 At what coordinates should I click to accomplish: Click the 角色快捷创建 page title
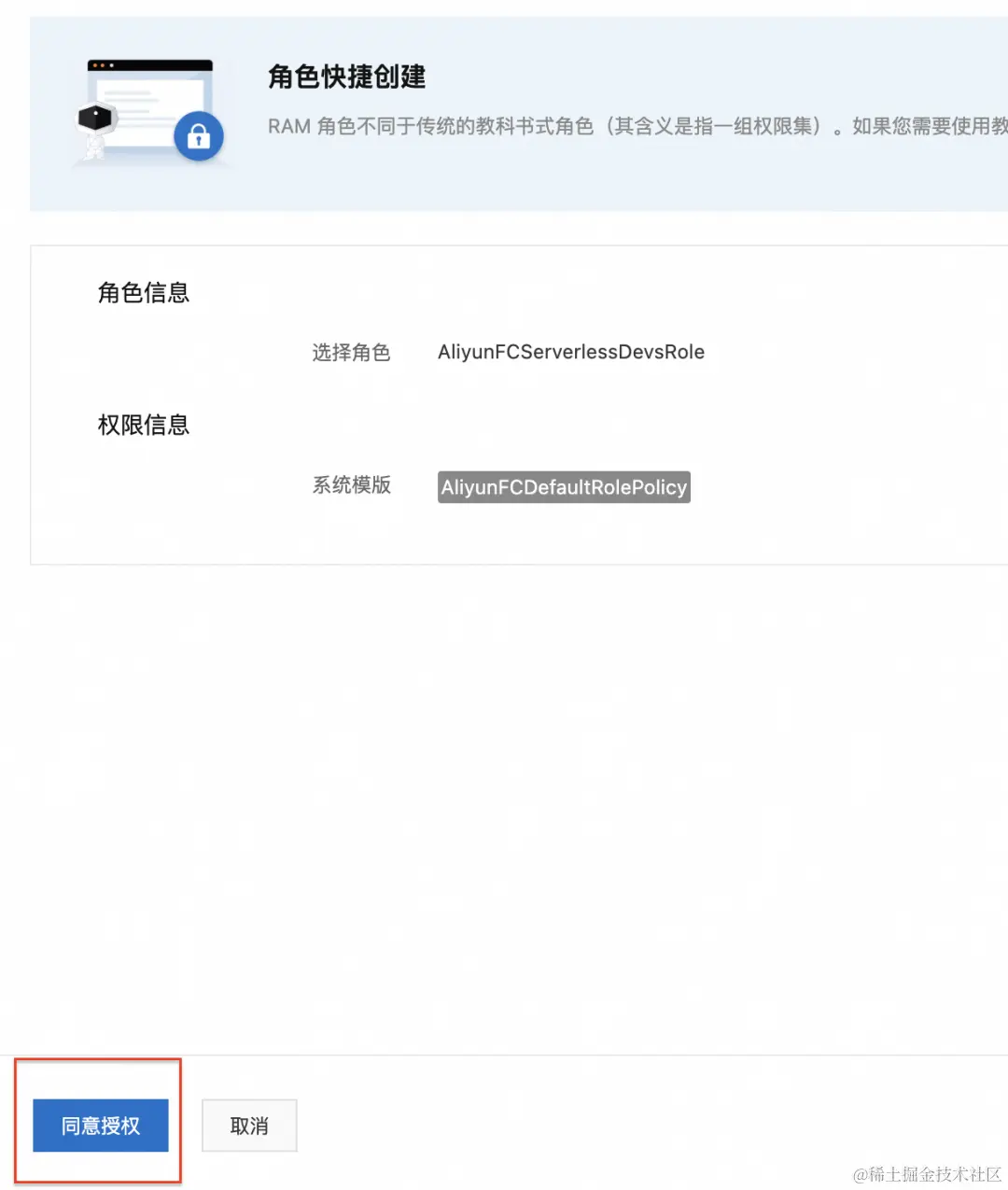[x=345, y=77]
